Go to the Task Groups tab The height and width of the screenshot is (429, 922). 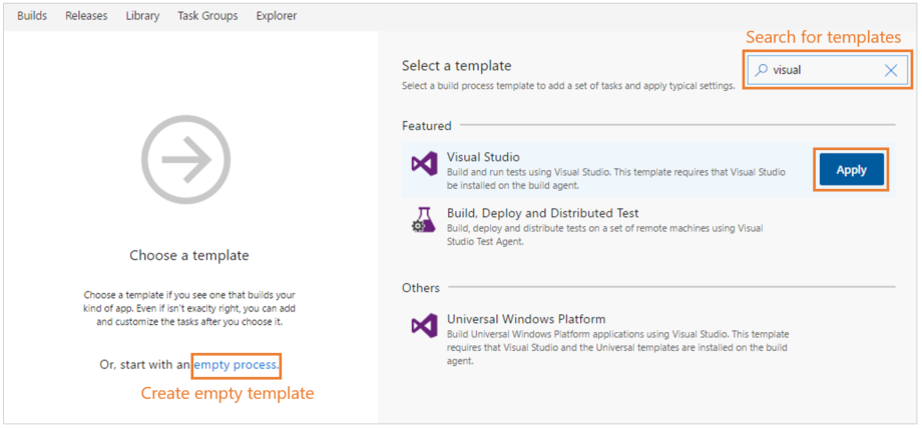(208, 16)
